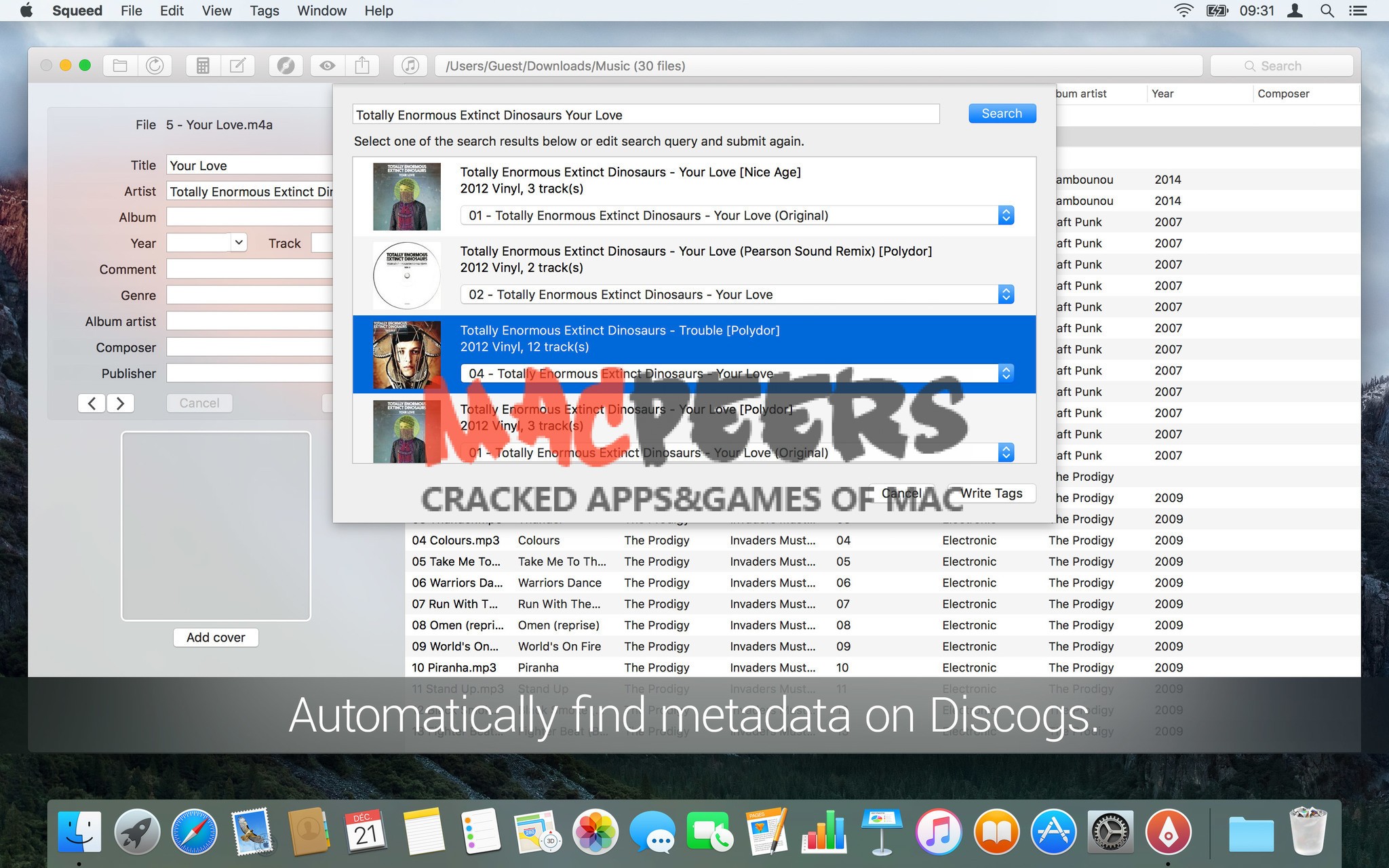Click the open folder toolbar icon
This screenshot has height=868, width=1389.
point(120,66)
